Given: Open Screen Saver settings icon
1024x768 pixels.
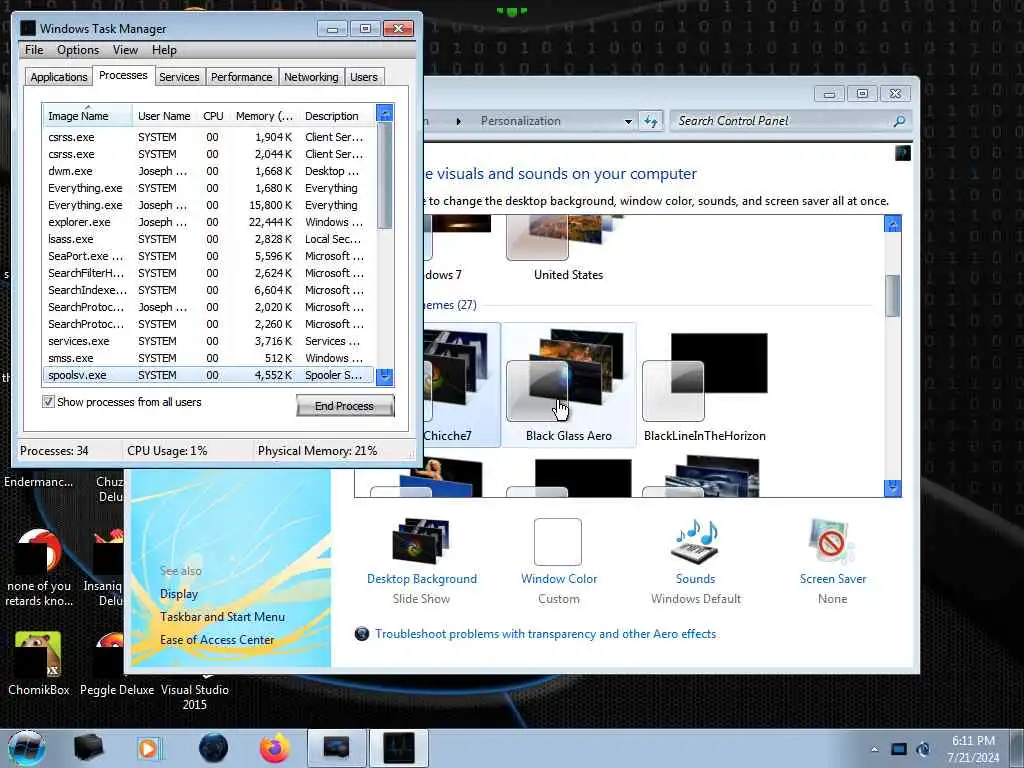Looking at the screenshot, I should coord(831,541).
